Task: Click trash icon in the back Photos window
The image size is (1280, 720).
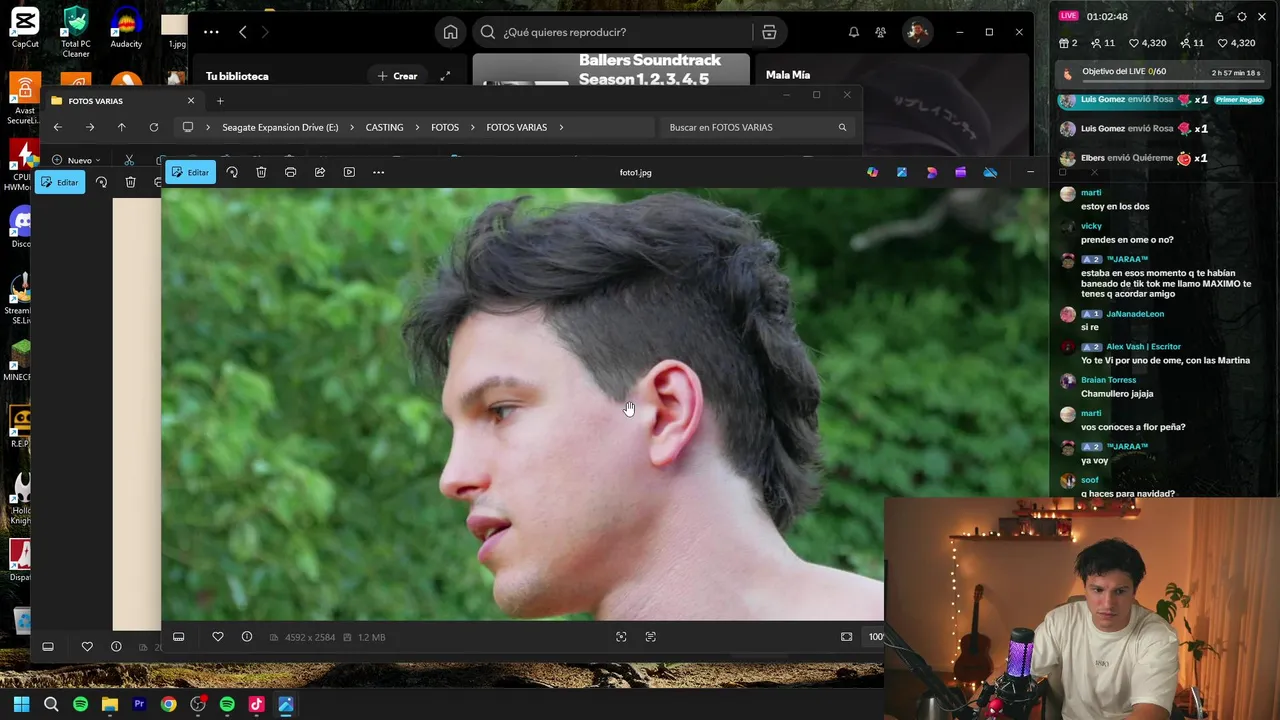Action: pyautogui.click(x=130, y=182)
